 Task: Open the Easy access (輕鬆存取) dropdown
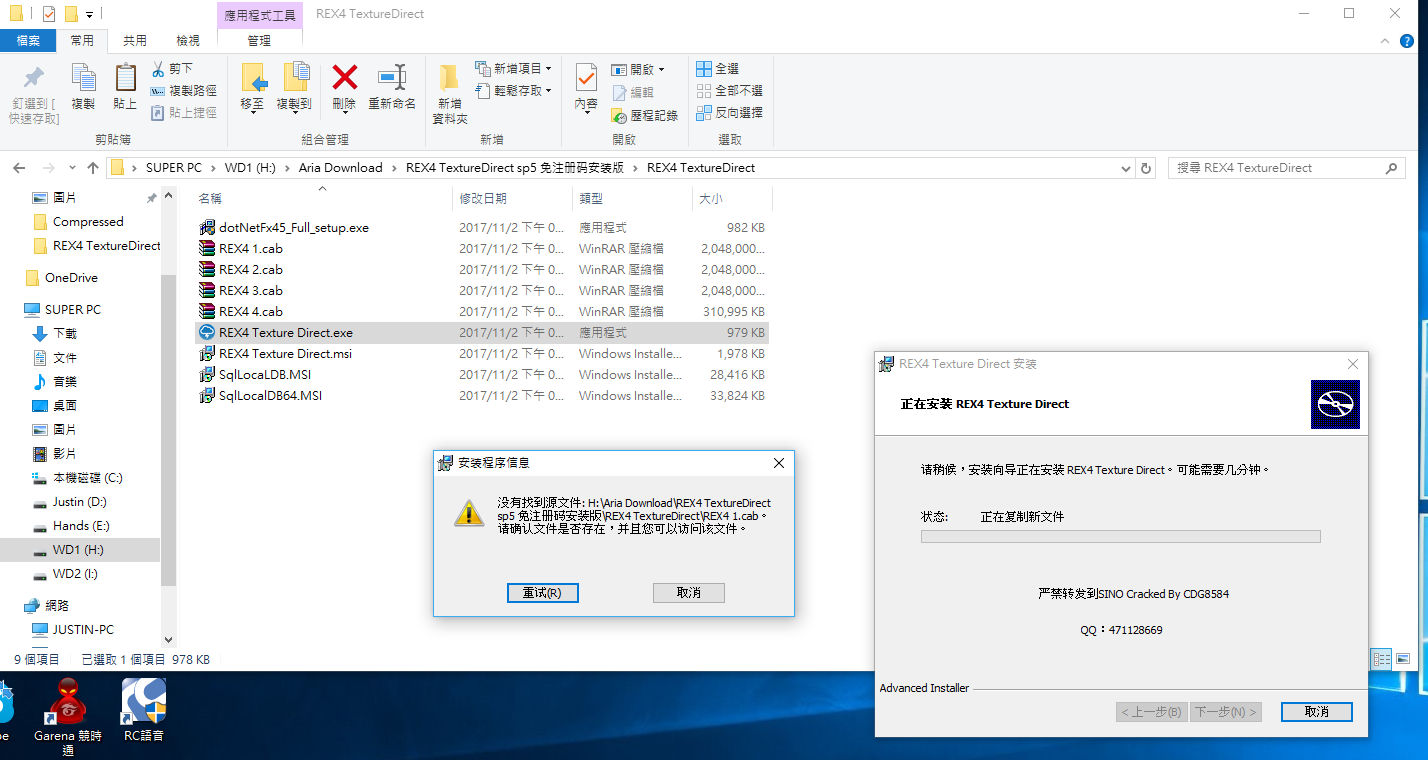(513, 91)
